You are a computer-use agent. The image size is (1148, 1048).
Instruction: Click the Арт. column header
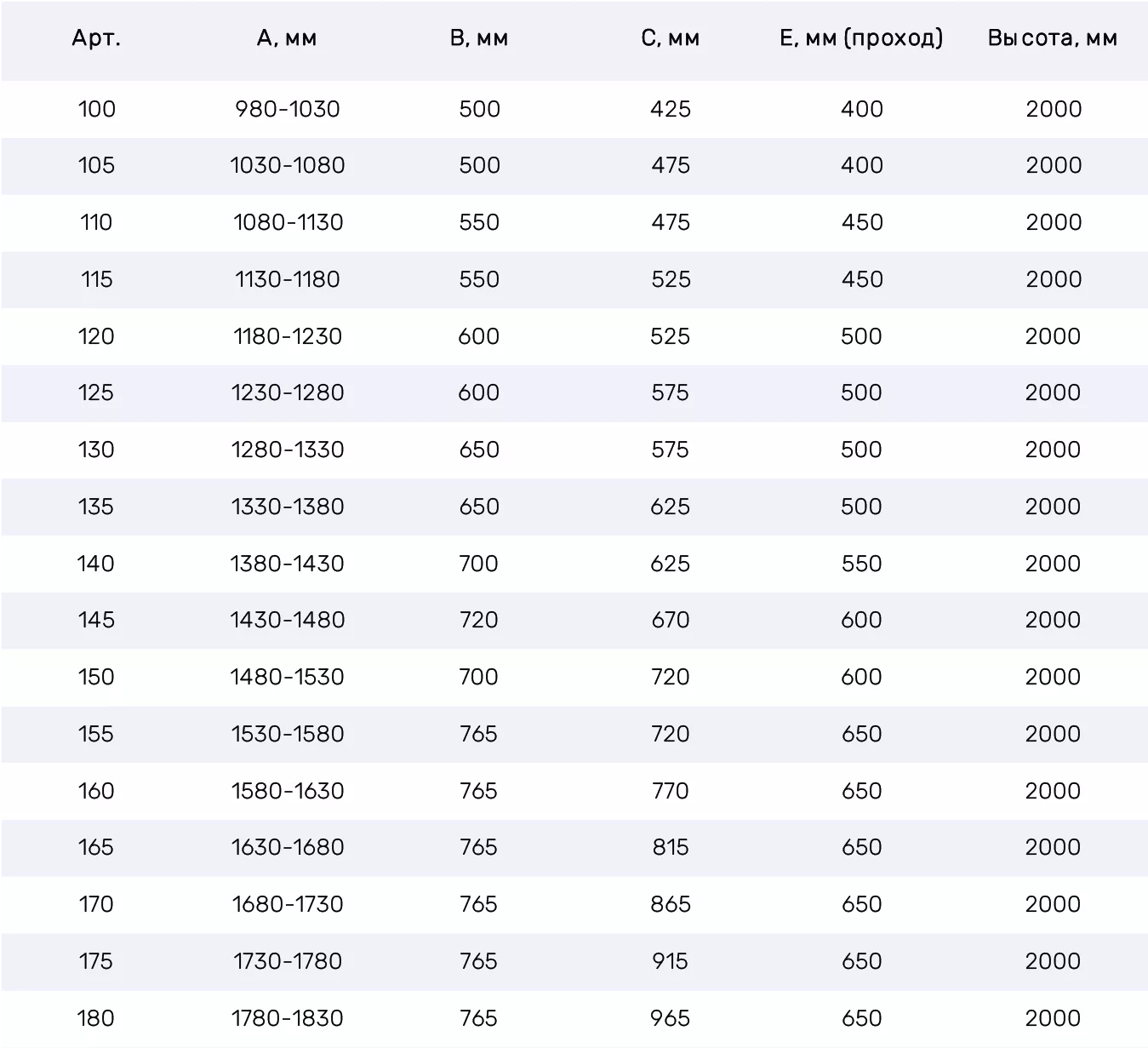point(96,38)
